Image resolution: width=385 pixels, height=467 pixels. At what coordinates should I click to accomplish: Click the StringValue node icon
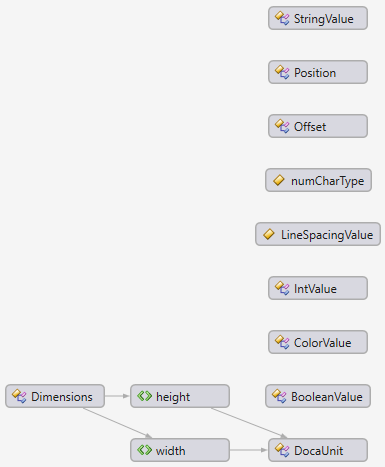tap(282, 18)
